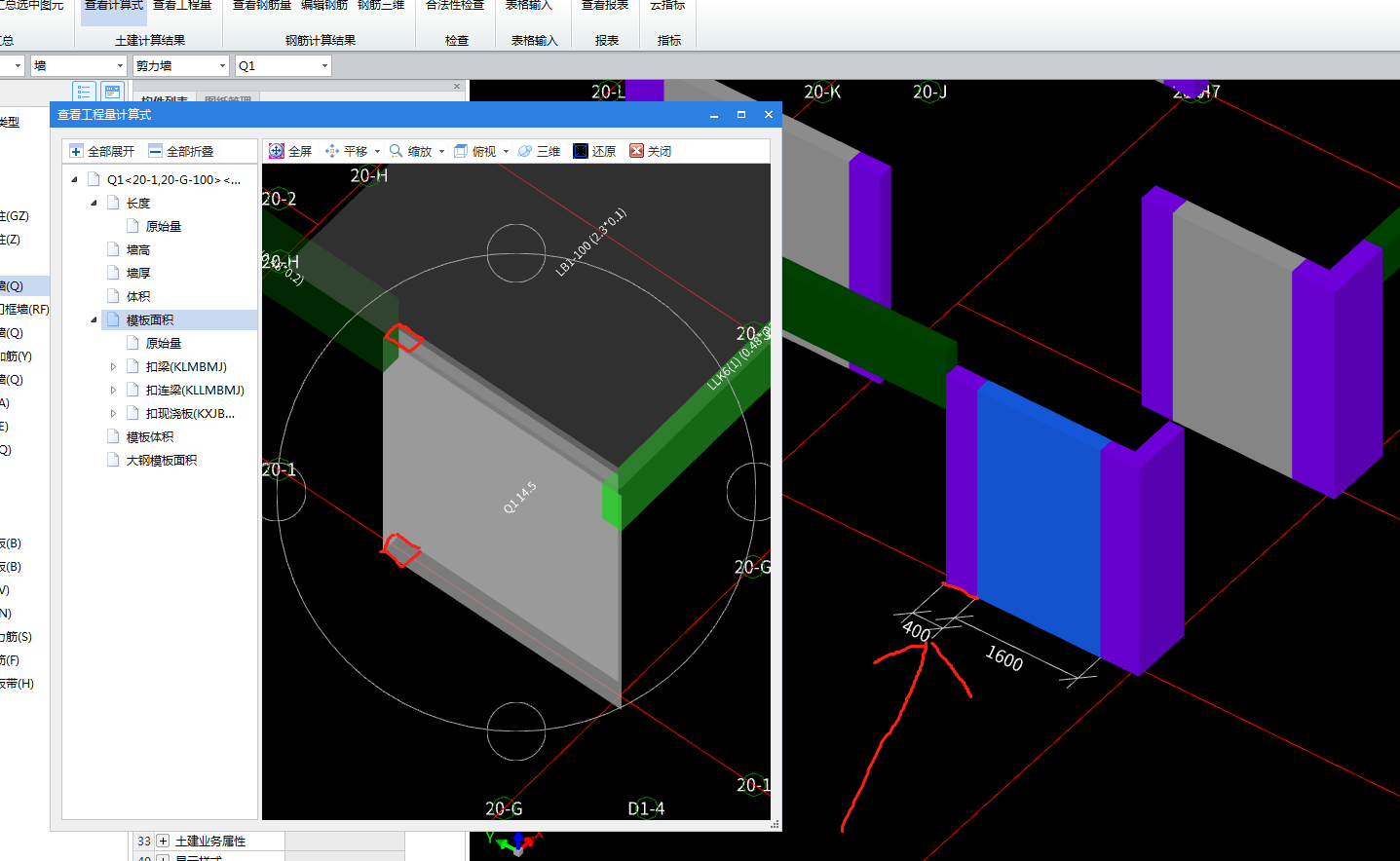This screenshot has width=1400, height=861.
Task: Click the 全部展开 expand-all button
Action: coord(102,151)
